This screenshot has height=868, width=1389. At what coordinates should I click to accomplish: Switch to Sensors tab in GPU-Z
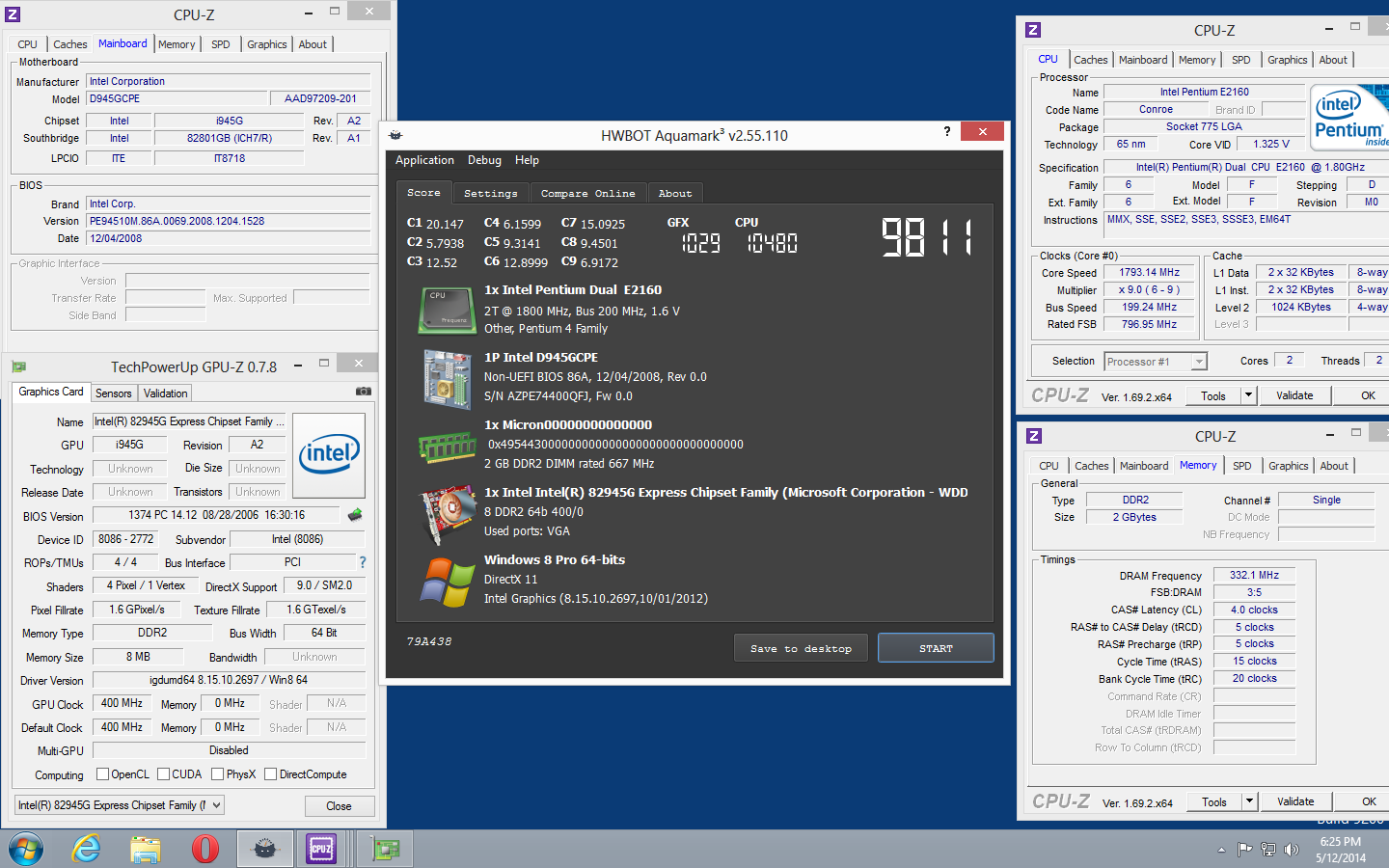coord(113,393)
